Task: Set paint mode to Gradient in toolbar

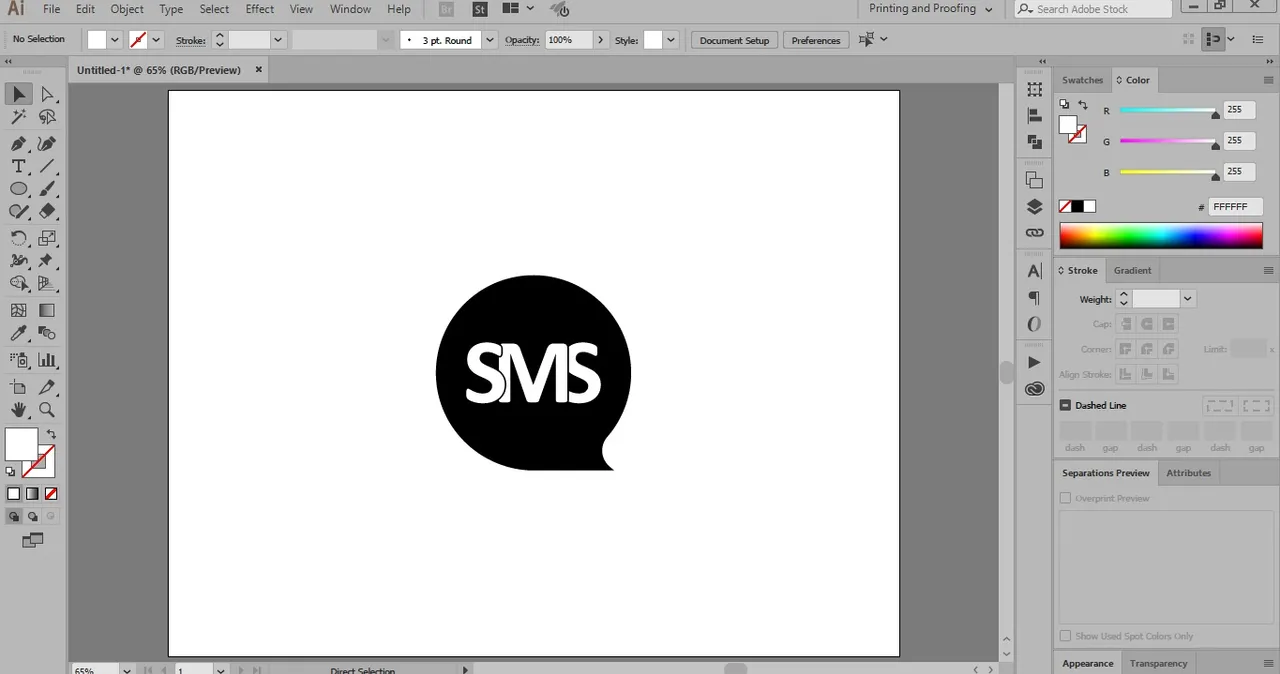Action: tap(32, 494)
